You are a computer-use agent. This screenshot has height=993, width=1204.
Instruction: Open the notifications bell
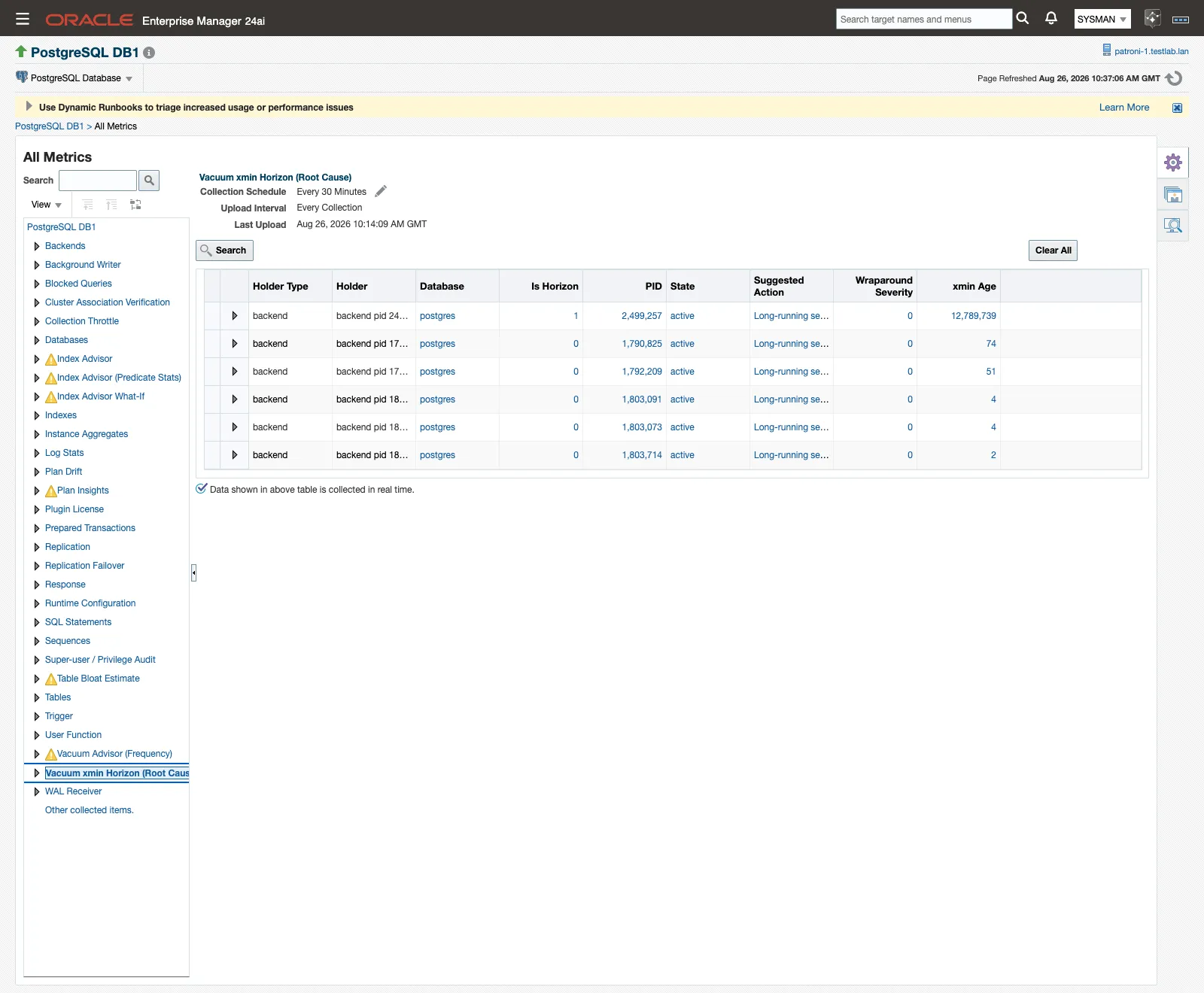point(1051,18)
